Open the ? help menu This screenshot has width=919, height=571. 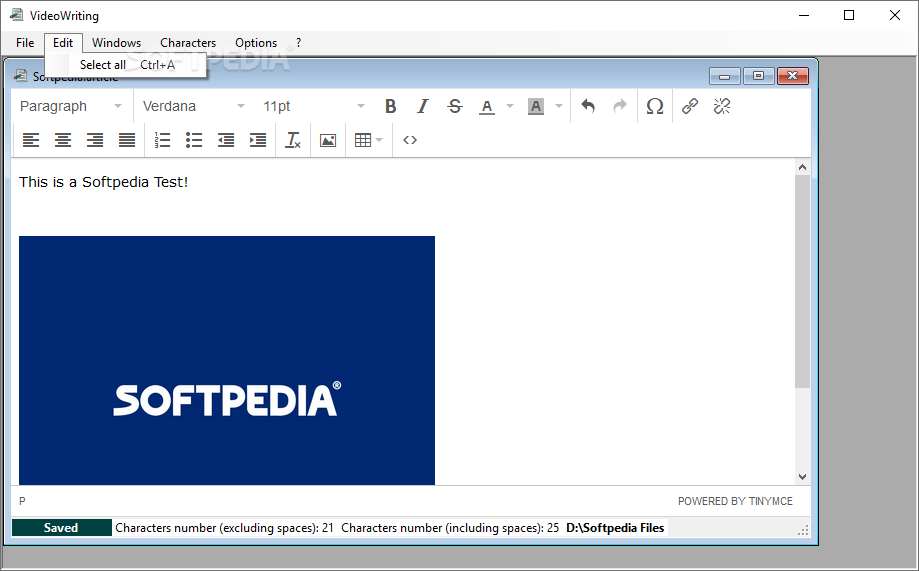[x=298, y=43]
